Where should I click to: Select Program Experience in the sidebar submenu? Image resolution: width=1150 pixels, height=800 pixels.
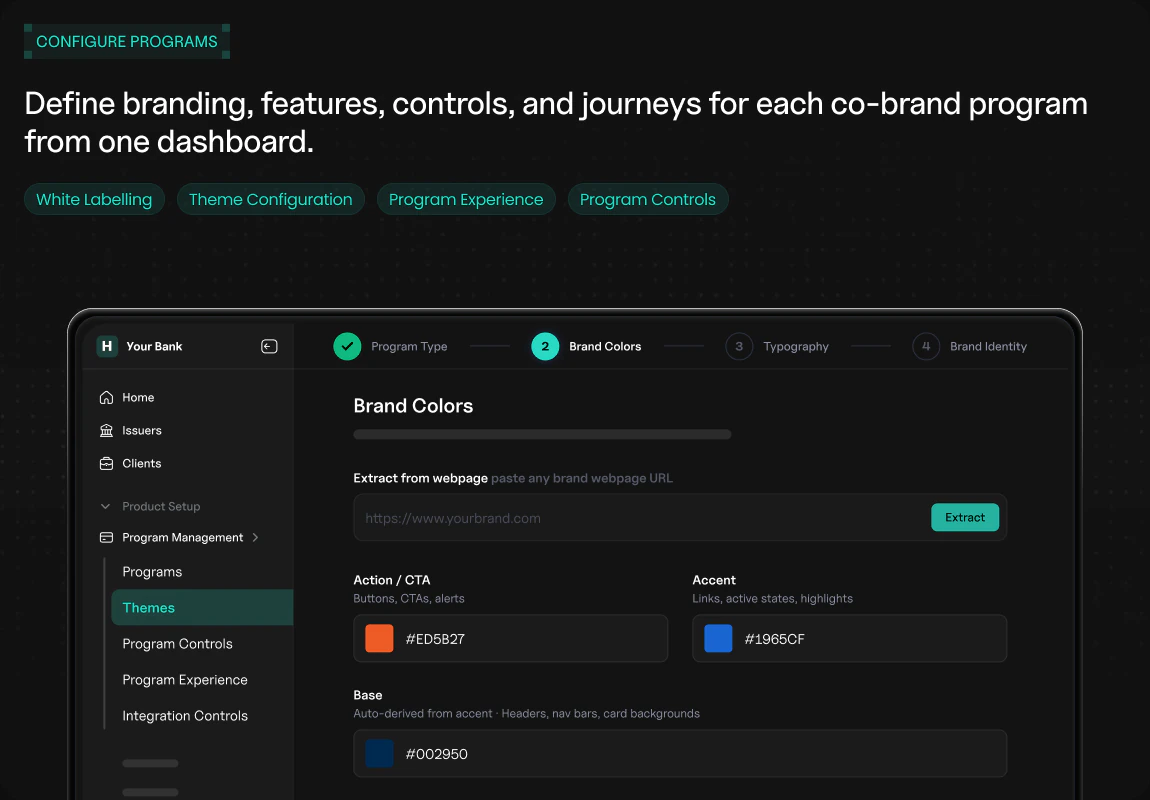pos(185,680)
